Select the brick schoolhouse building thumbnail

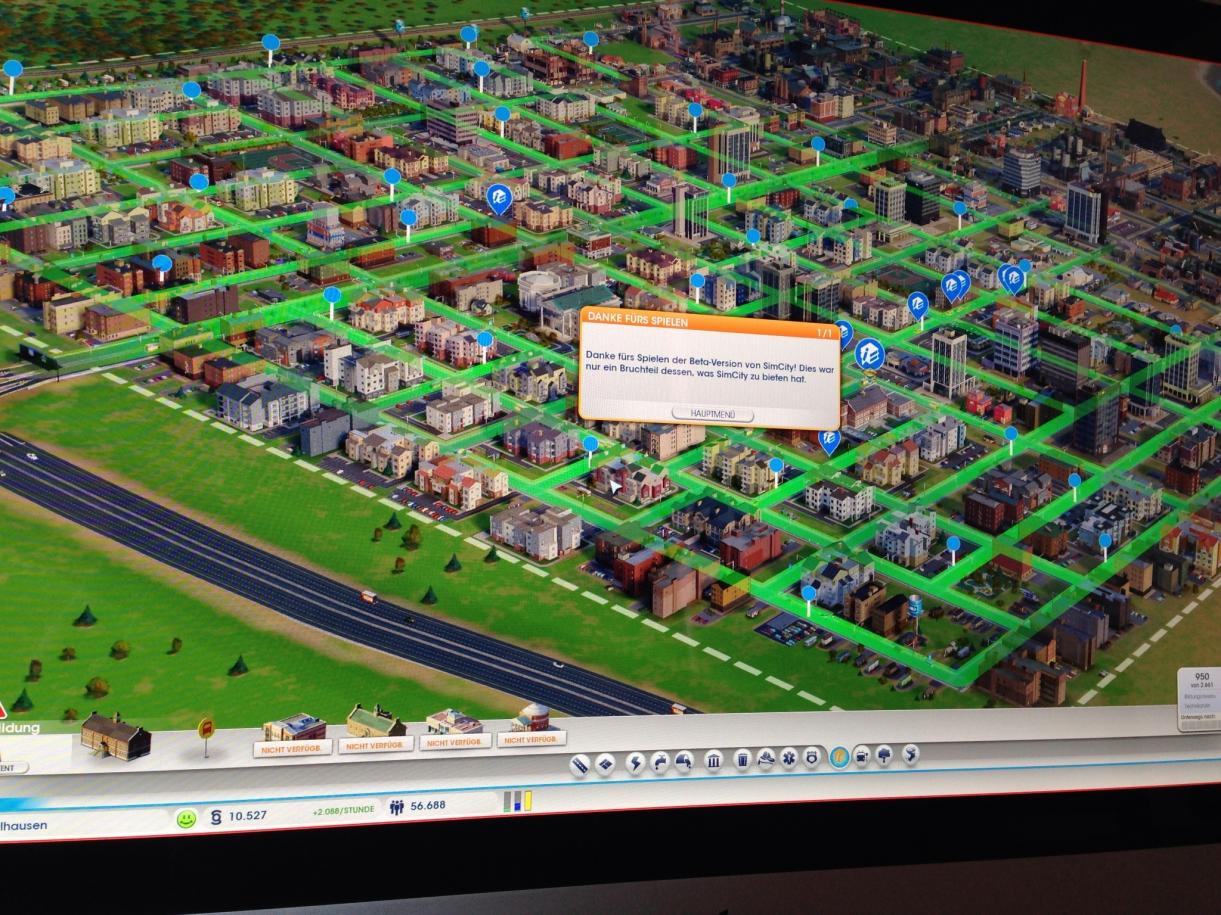click(x=115, y=735)
